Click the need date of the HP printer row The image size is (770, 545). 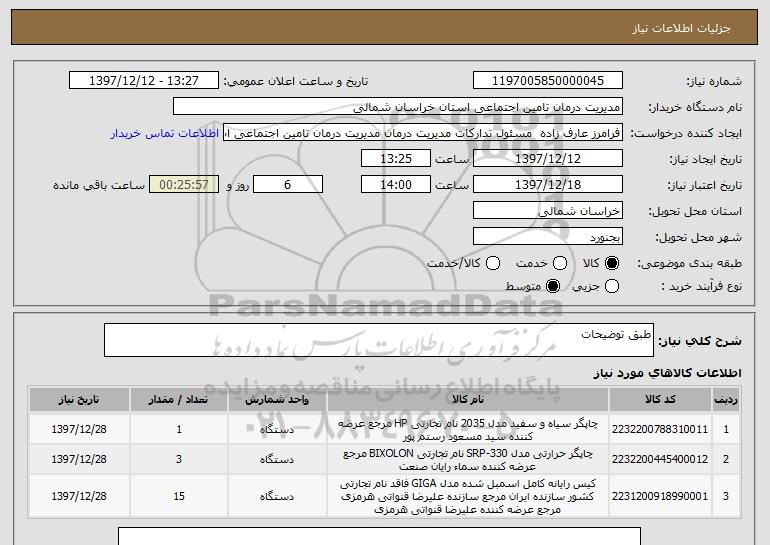(x=79, y=429)
